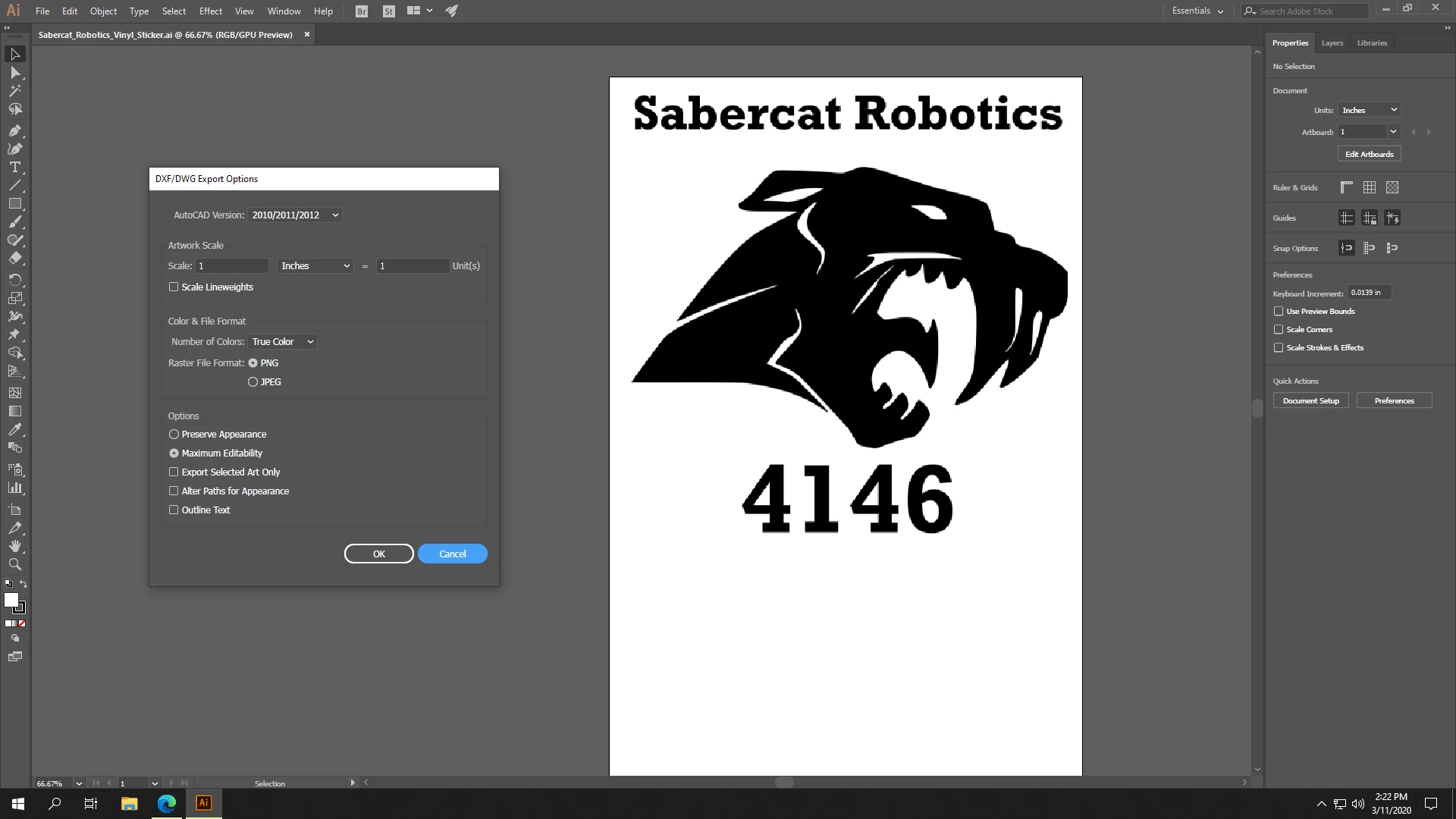Enable Scale Lineweights checkbox
1456x819 pixels.
click(x=174, y=287)
